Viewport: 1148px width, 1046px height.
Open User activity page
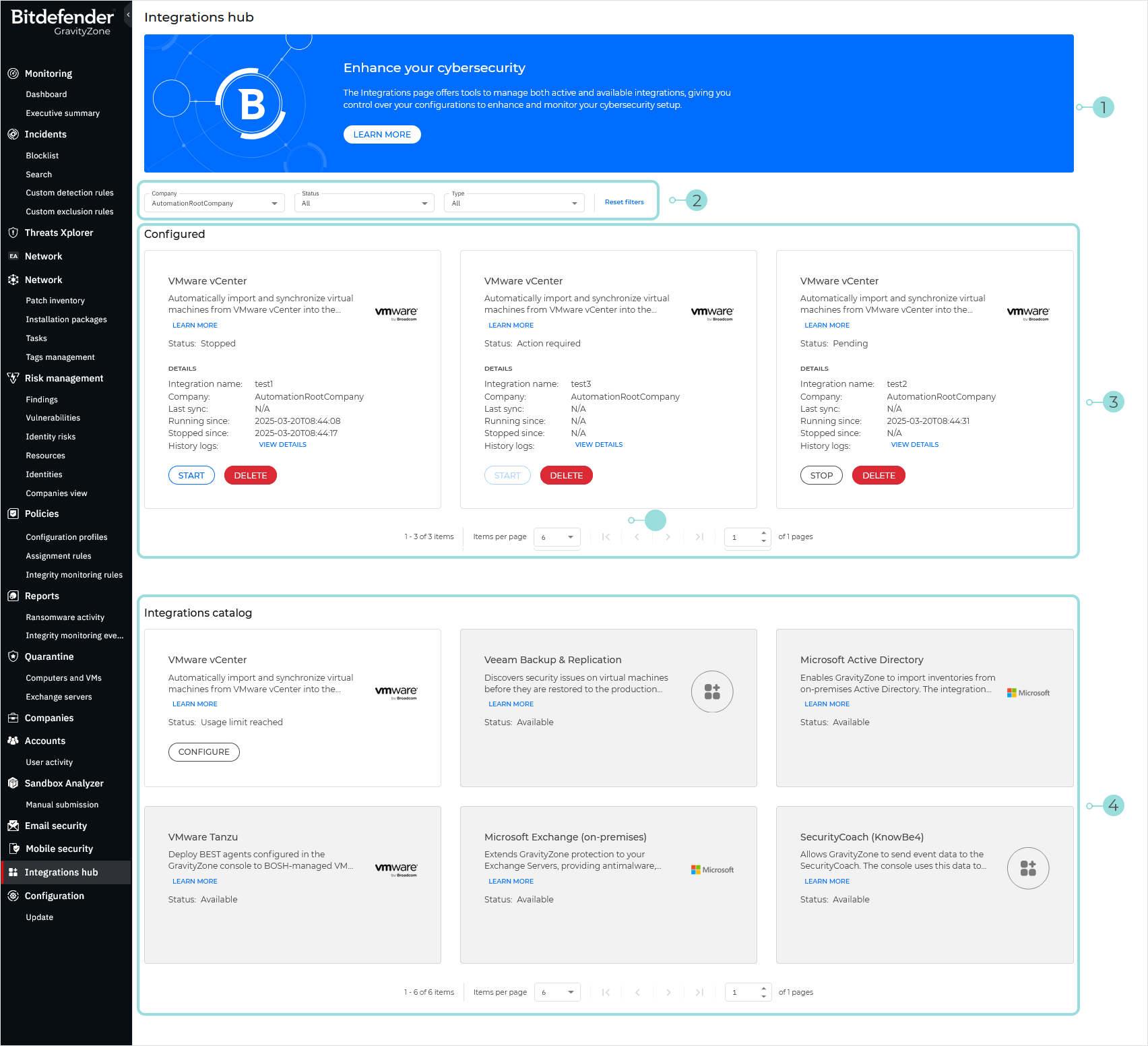pos(49,762)
